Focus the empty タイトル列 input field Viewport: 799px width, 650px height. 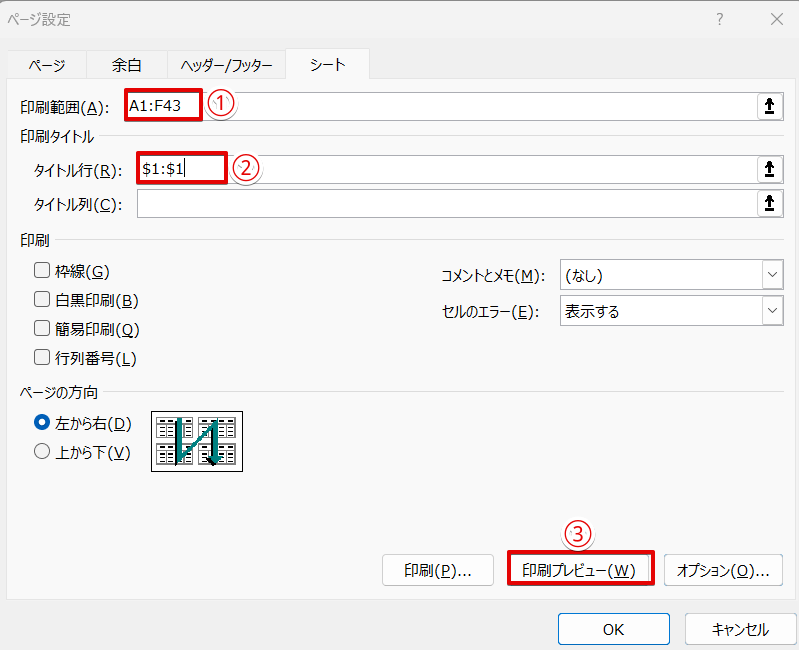pyautogui.click(x=447, y=203)
